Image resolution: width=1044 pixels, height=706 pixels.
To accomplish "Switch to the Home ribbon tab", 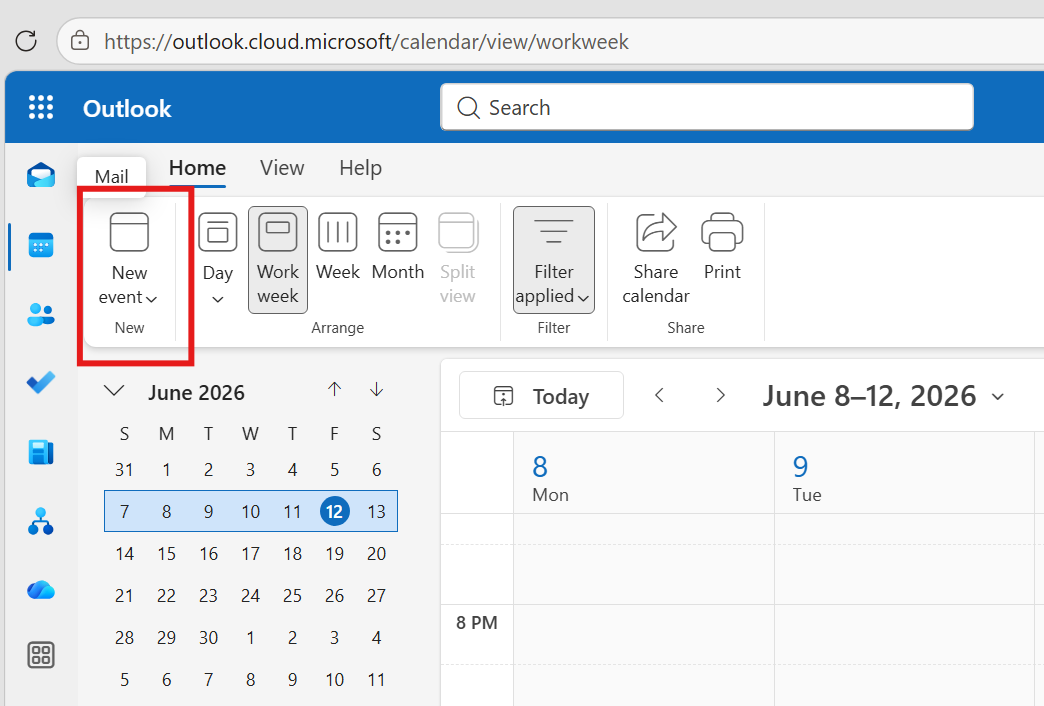I will click(x=197, y=168).
